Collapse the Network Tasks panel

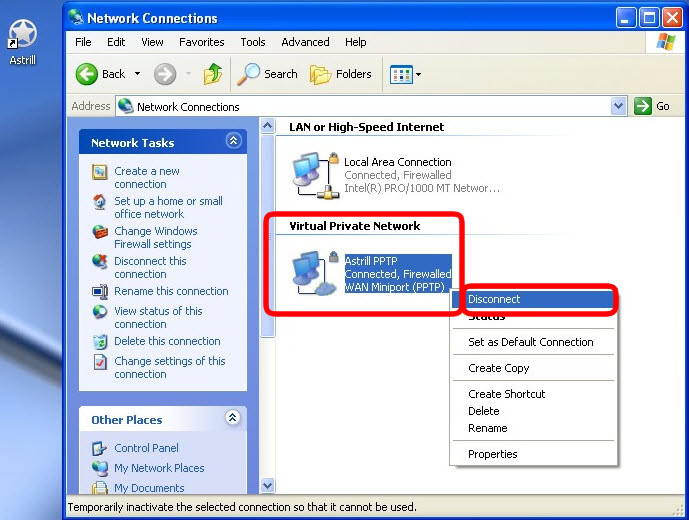tap(233, 141)
